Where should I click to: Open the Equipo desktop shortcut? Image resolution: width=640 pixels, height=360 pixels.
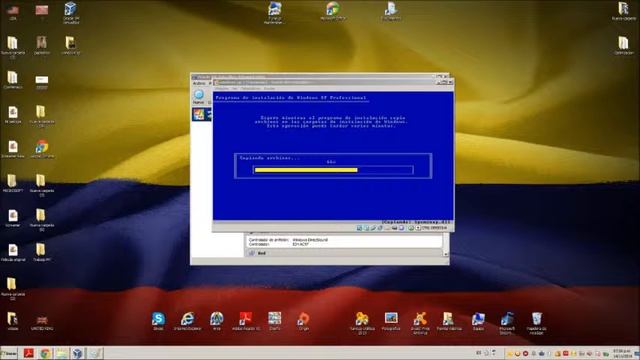tap(478, 321)
